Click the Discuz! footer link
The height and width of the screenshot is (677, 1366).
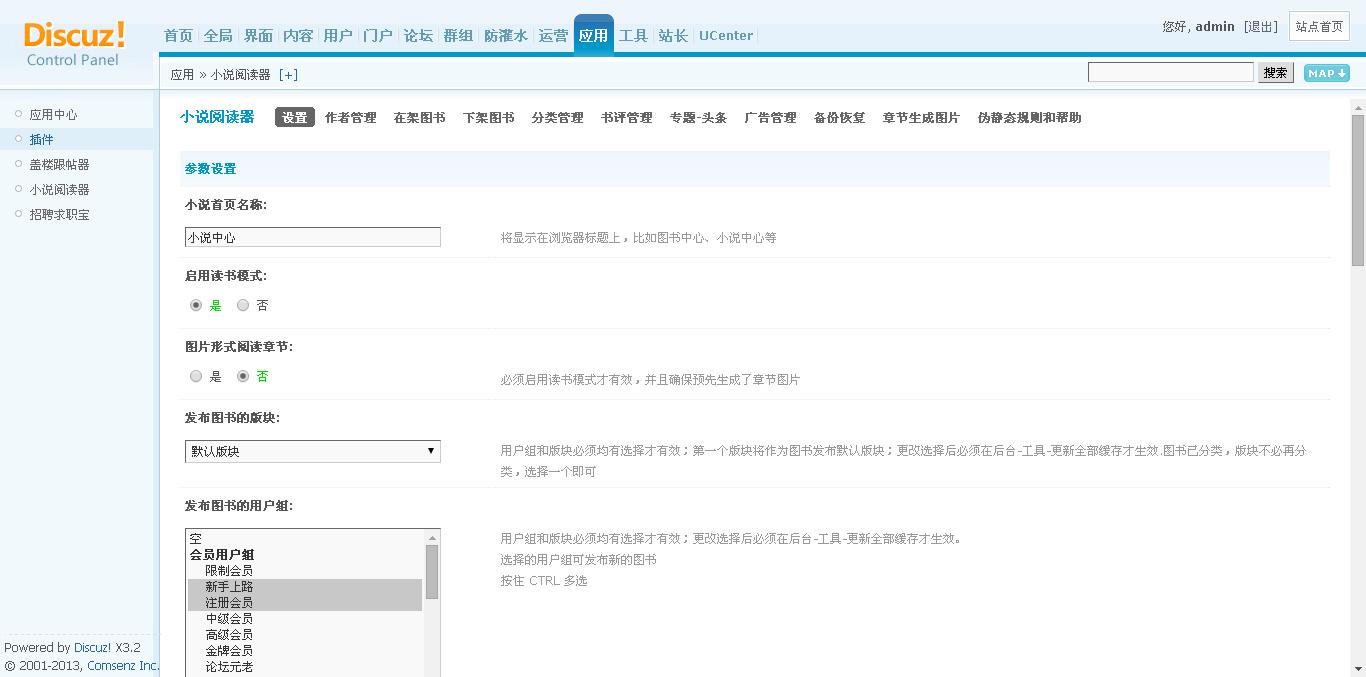pyautogui.click(x=92, y=648)
